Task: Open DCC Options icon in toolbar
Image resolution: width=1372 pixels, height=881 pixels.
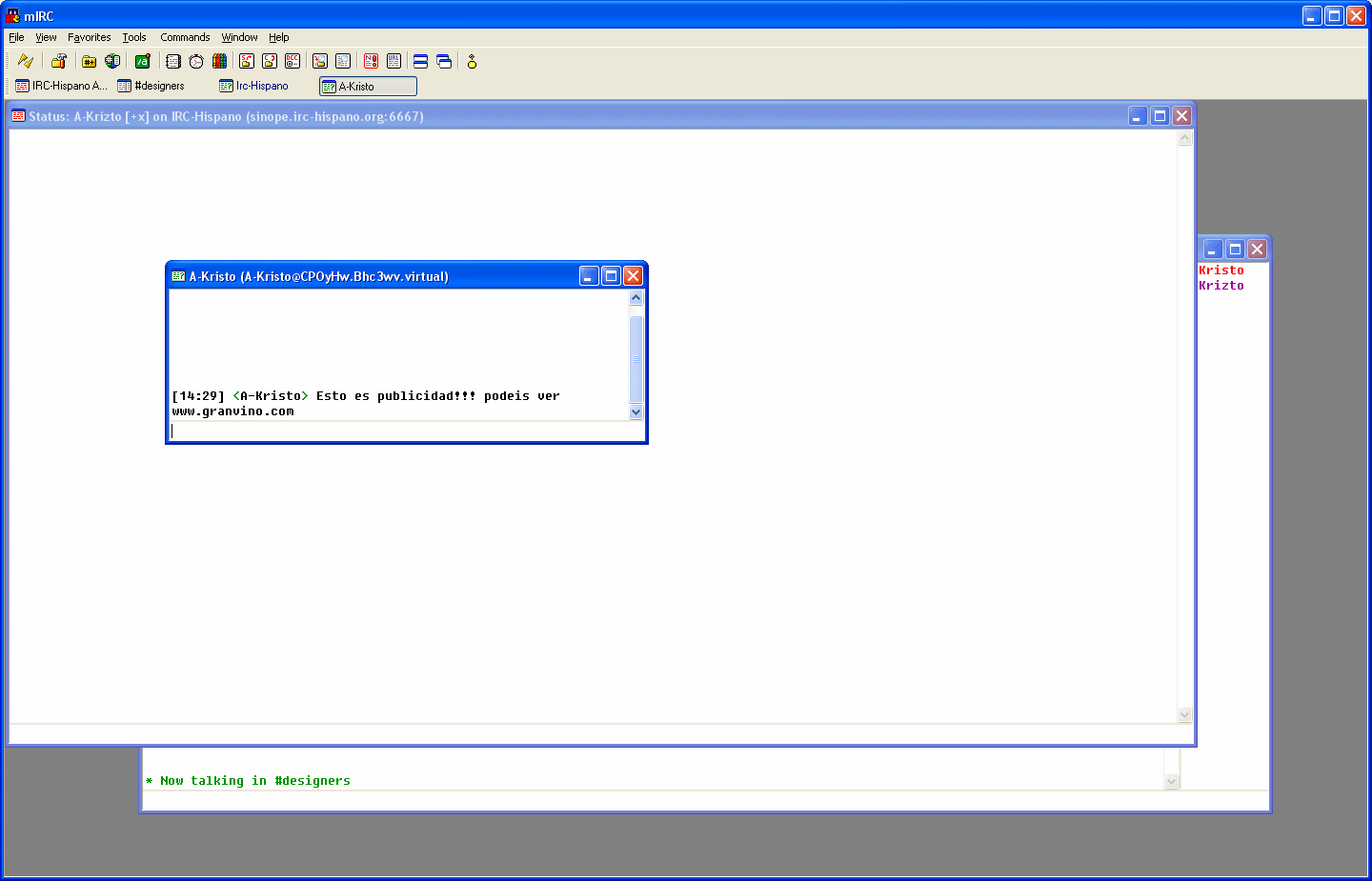Action: (x=293, y=61)
